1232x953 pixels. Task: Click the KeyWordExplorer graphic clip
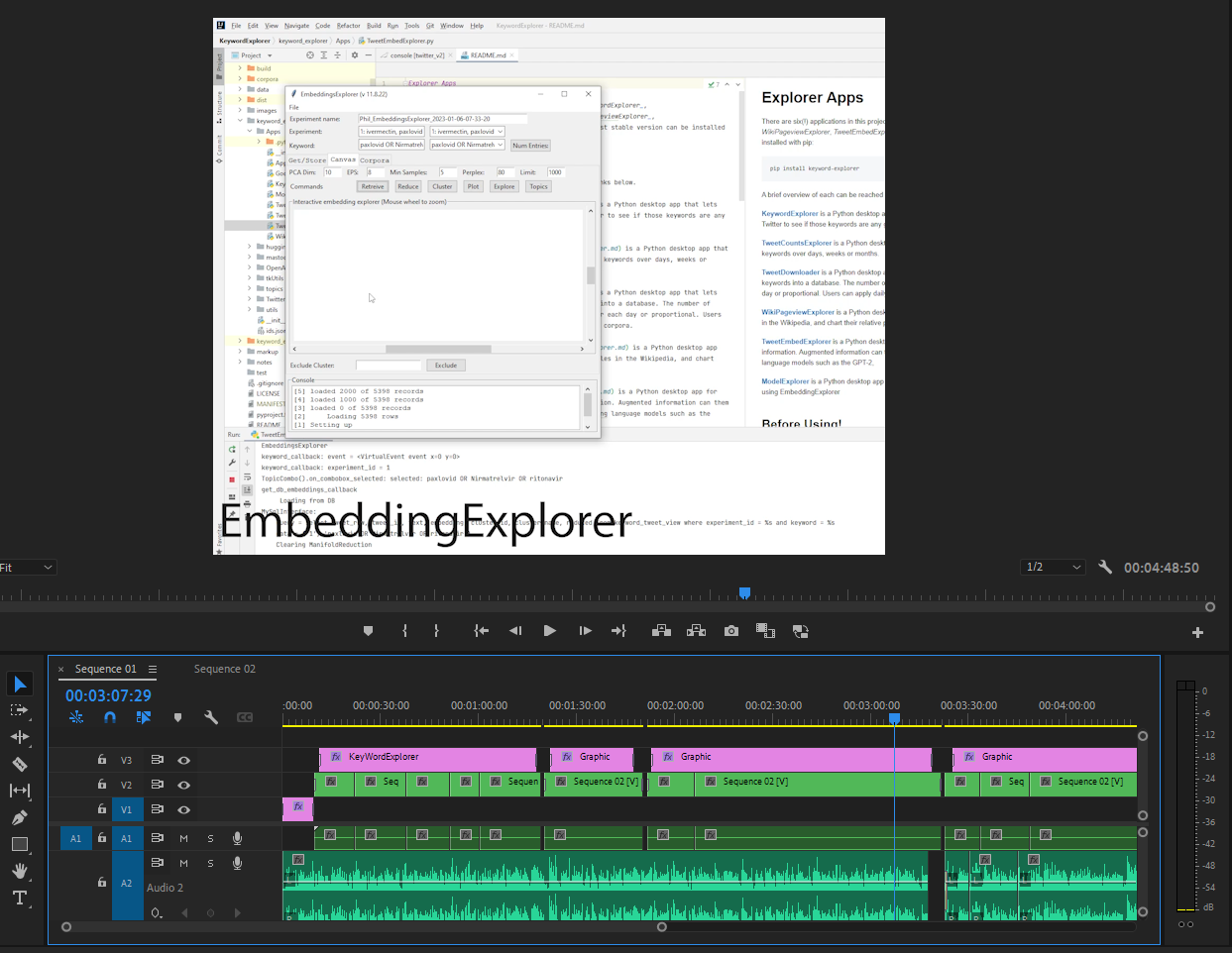(427, 758)
